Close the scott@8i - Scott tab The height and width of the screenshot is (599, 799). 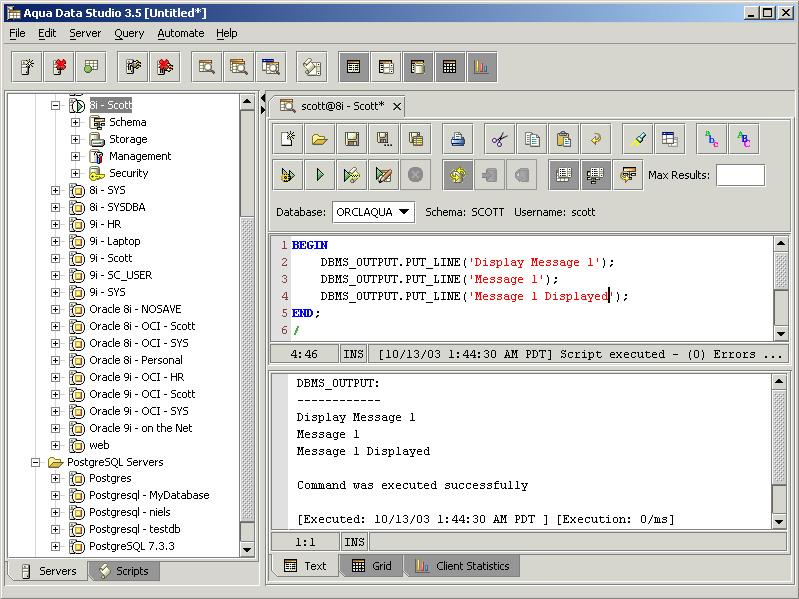point(397,106)
